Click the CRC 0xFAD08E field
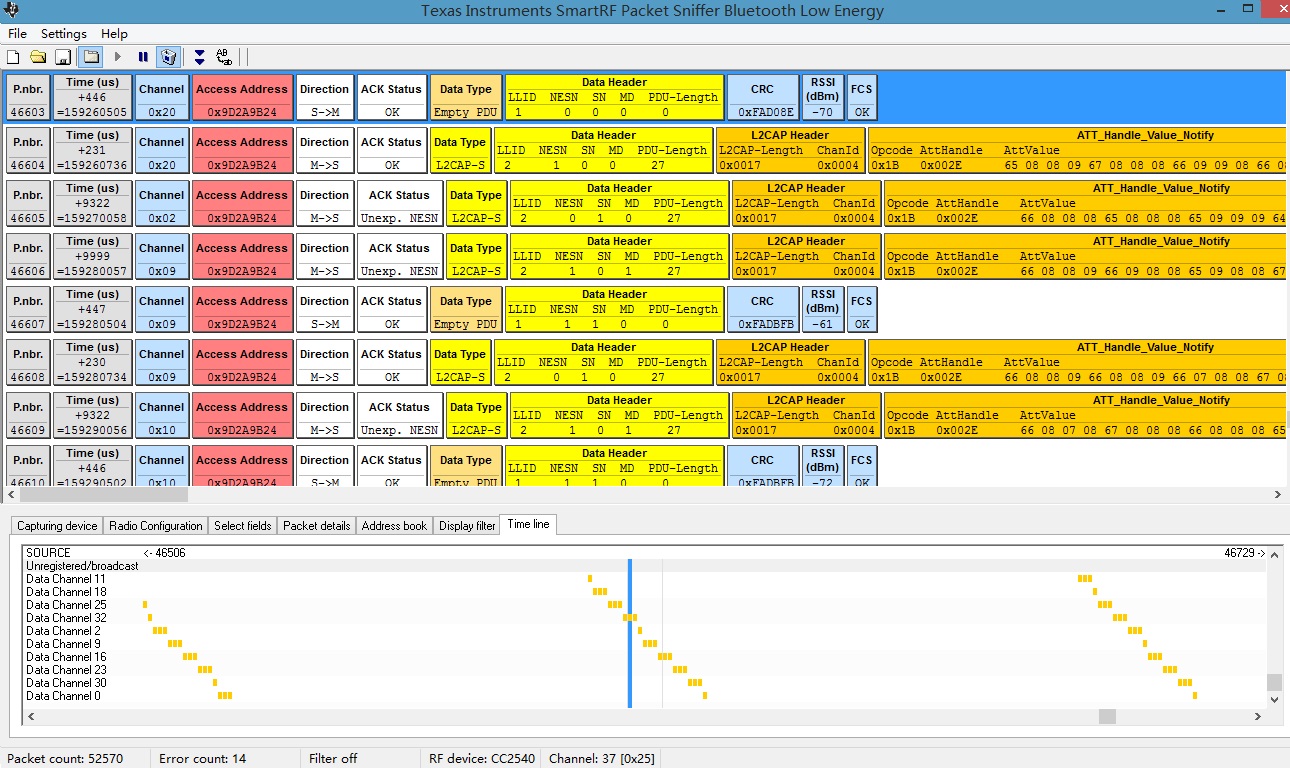Viewport: 1290px width, 768px height. [762, 98]
